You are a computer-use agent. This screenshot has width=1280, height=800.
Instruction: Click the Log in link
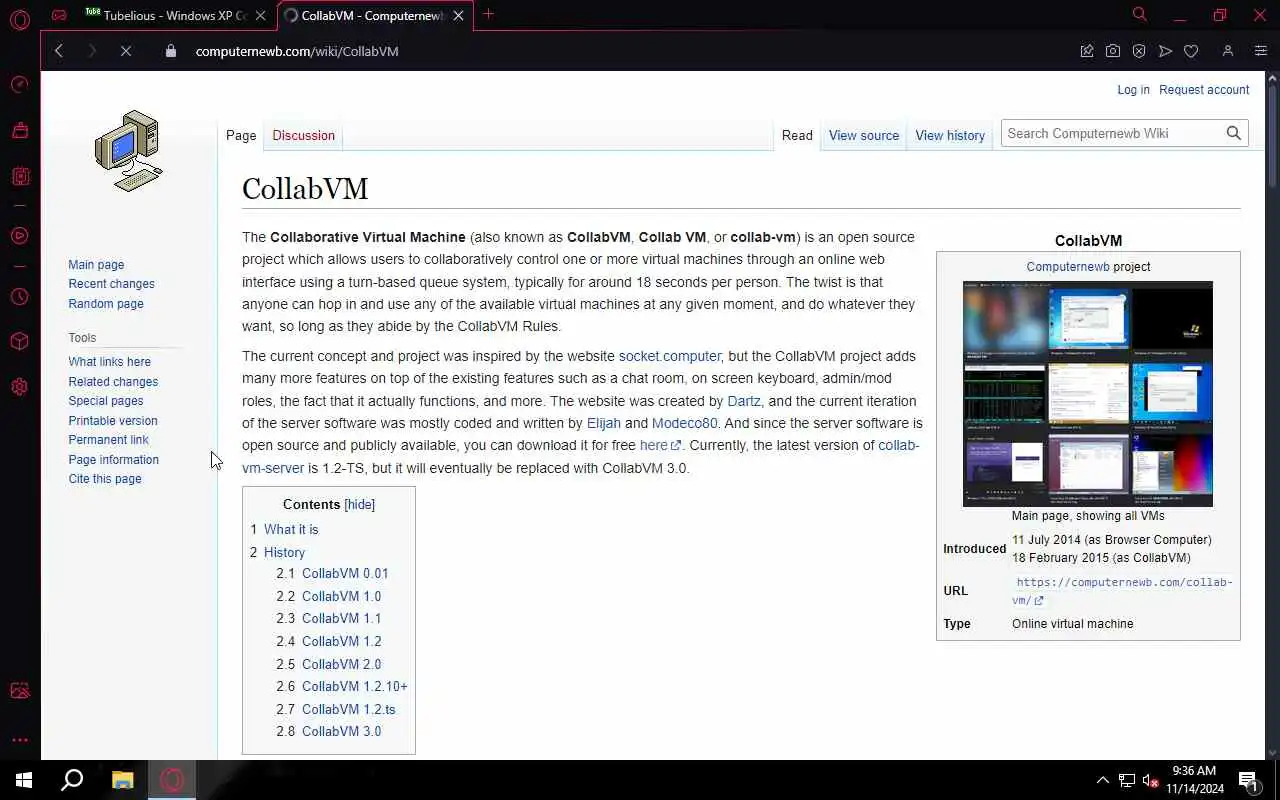(x=1133, y=90)
